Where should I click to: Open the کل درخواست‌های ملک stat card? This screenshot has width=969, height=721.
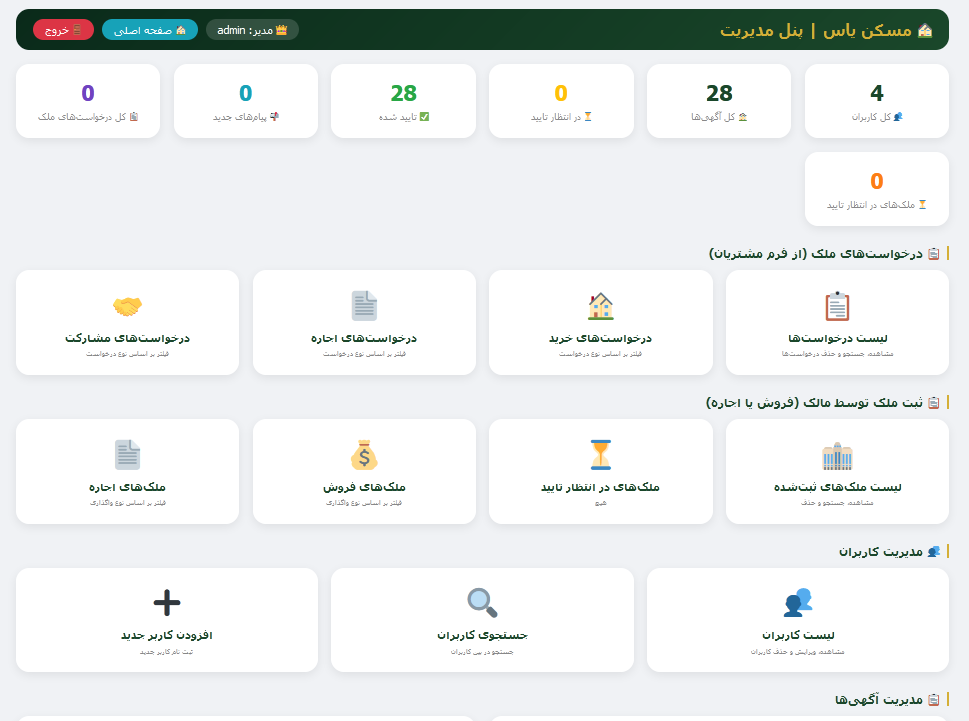(88, 101)
